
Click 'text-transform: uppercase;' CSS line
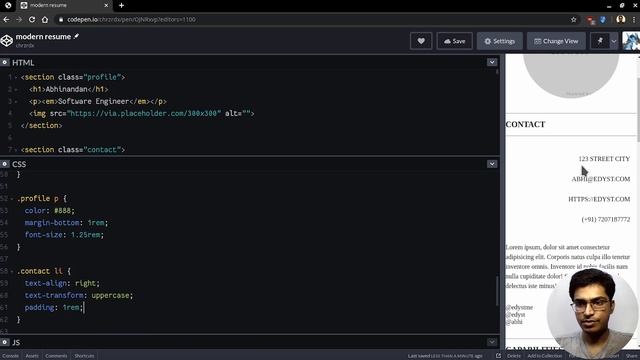click(x=79, y=295)
